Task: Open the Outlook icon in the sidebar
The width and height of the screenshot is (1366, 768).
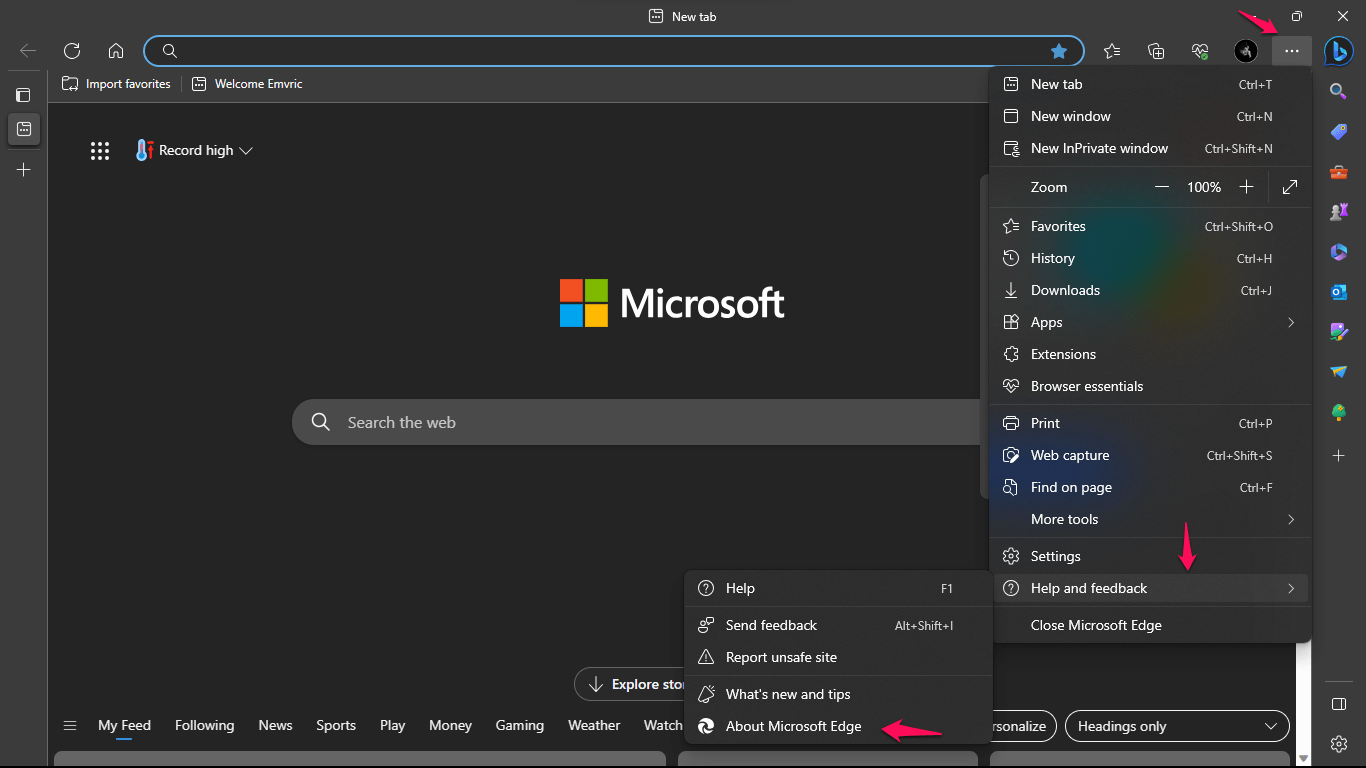Action: [x=1338, y=291]
